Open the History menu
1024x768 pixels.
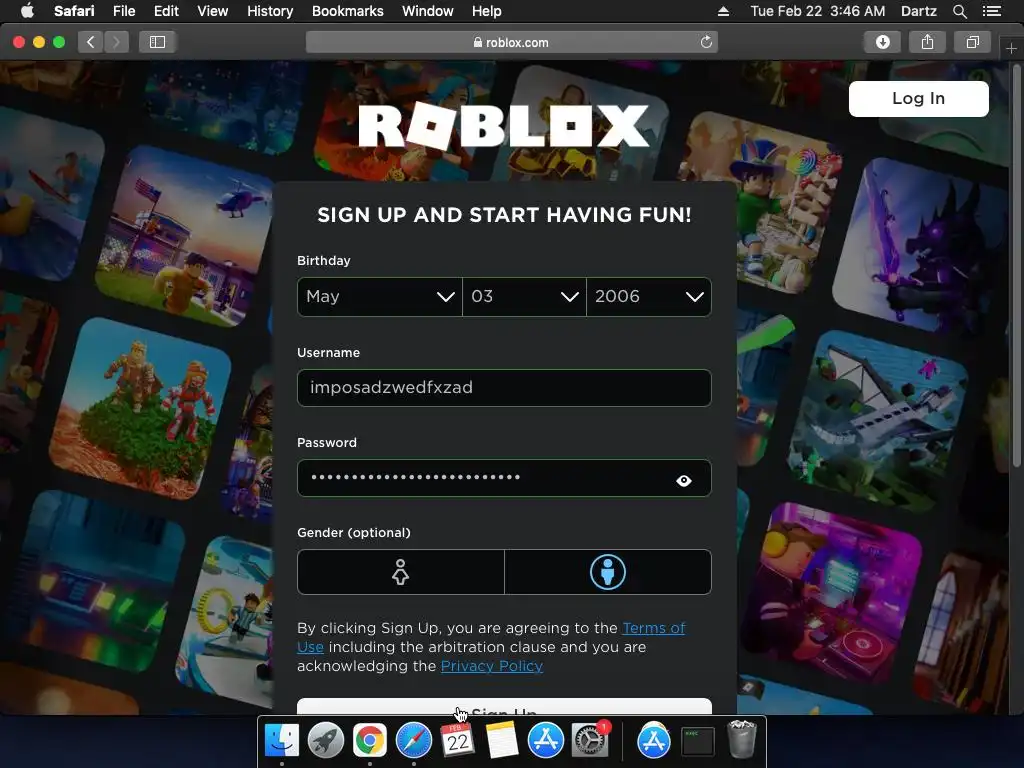click(270, 11)
